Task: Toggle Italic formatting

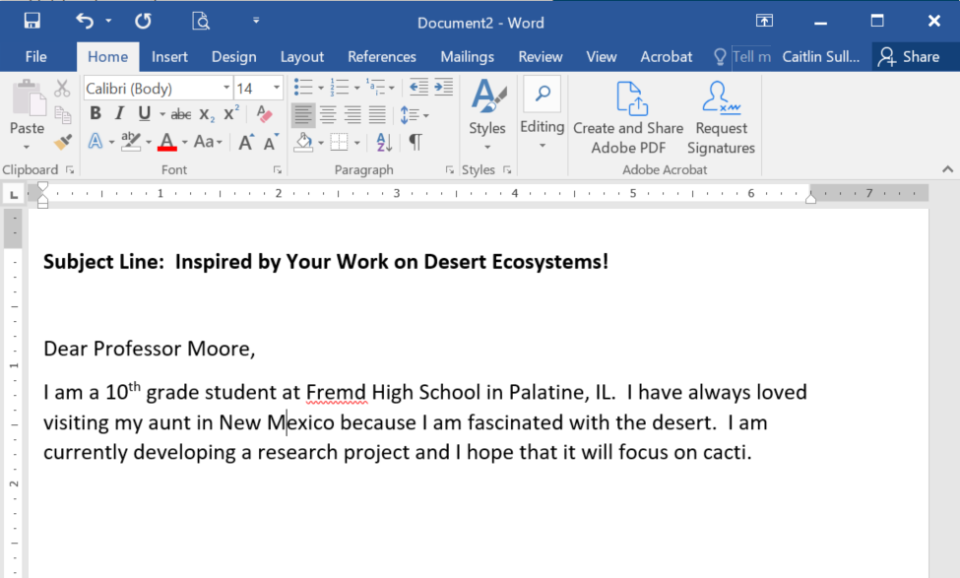Action: coord(120,114)
